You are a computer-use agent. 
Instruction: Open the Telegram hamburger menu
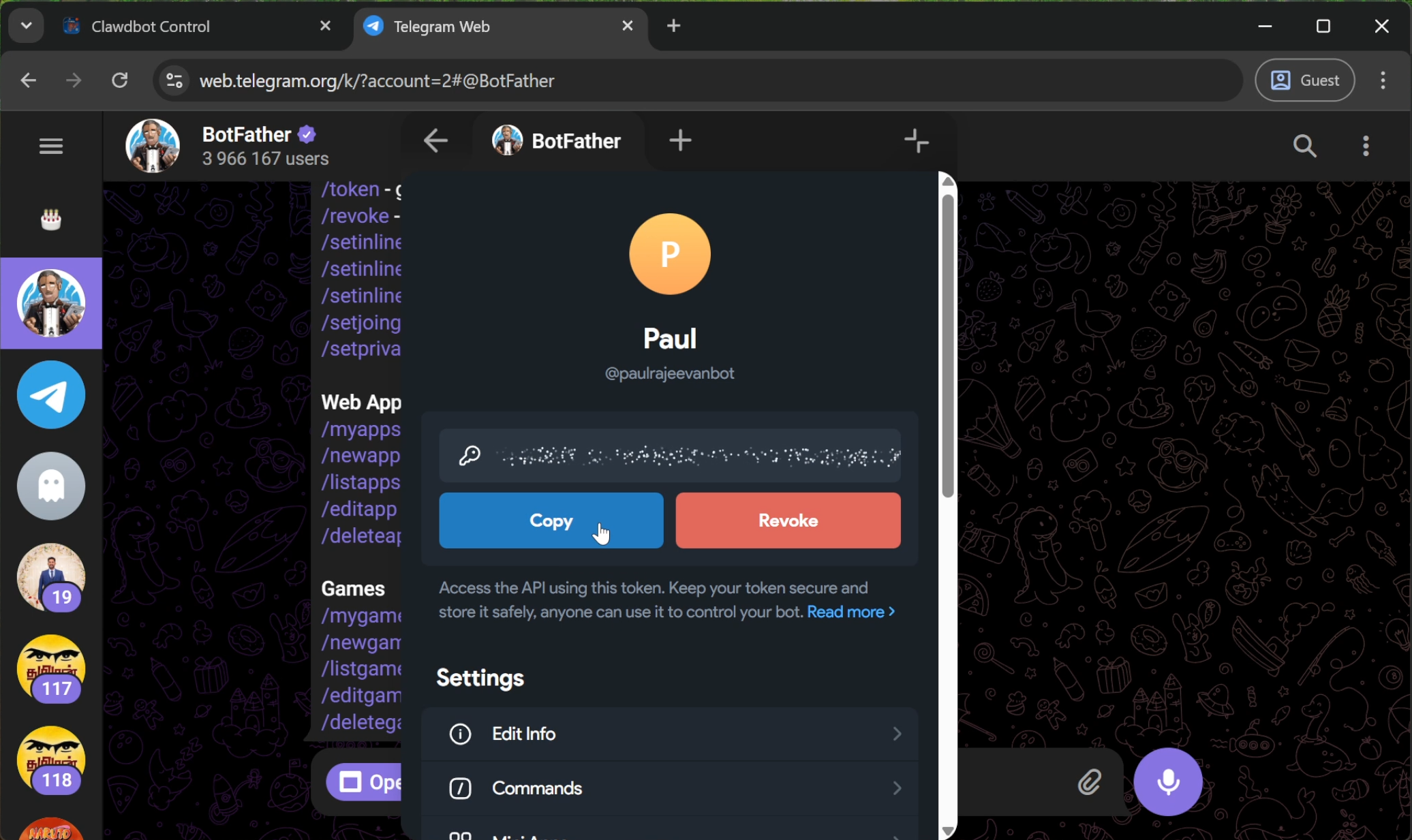50,146
